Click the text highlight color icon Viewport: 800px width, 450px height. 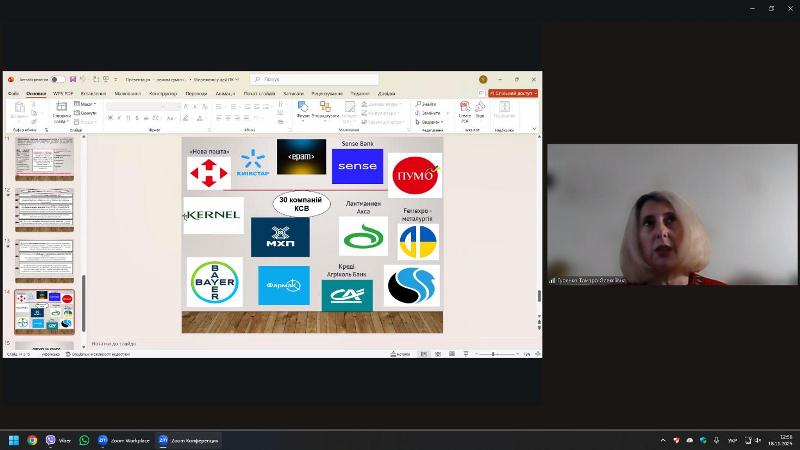point(186,118)
